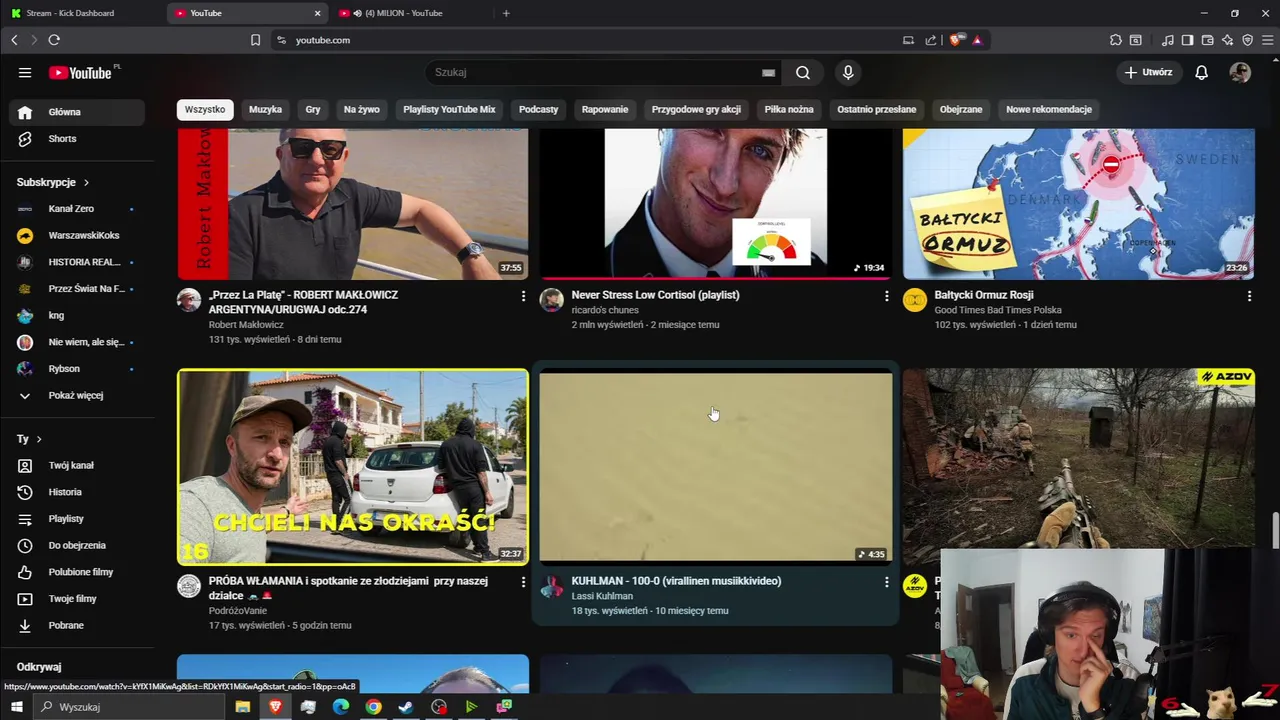Open Rybson subscription
This screenshot has width=1280, height=720.
[x=77, y=369]
